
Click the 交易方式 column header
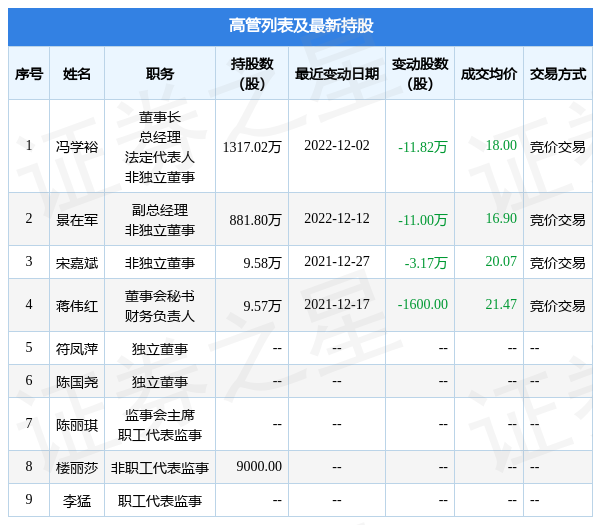click(x=558, y=74)
